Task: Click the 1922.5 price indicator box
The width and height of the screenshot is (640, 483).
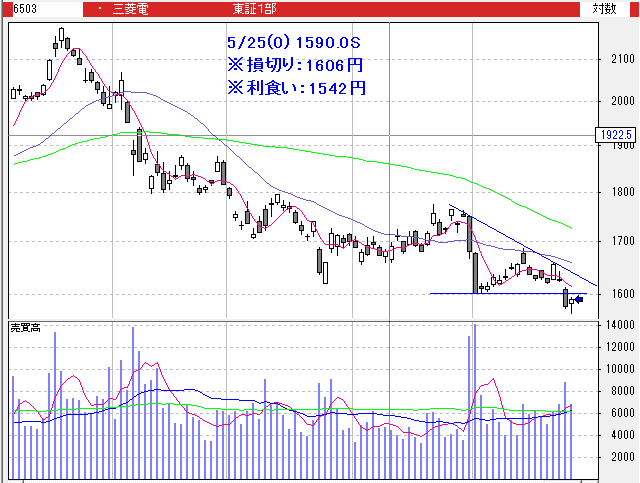Action: click(x=618, y=134)
